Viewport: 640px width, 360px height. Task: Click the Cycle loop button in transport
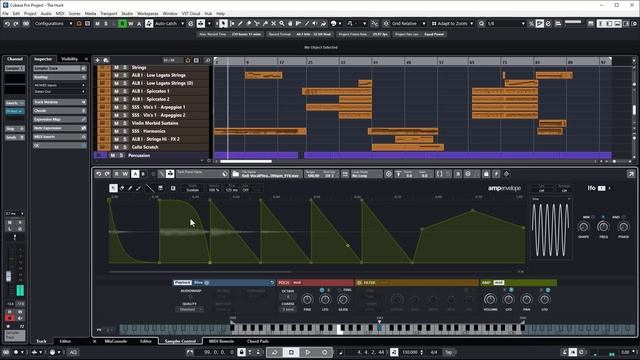point(274,352)
